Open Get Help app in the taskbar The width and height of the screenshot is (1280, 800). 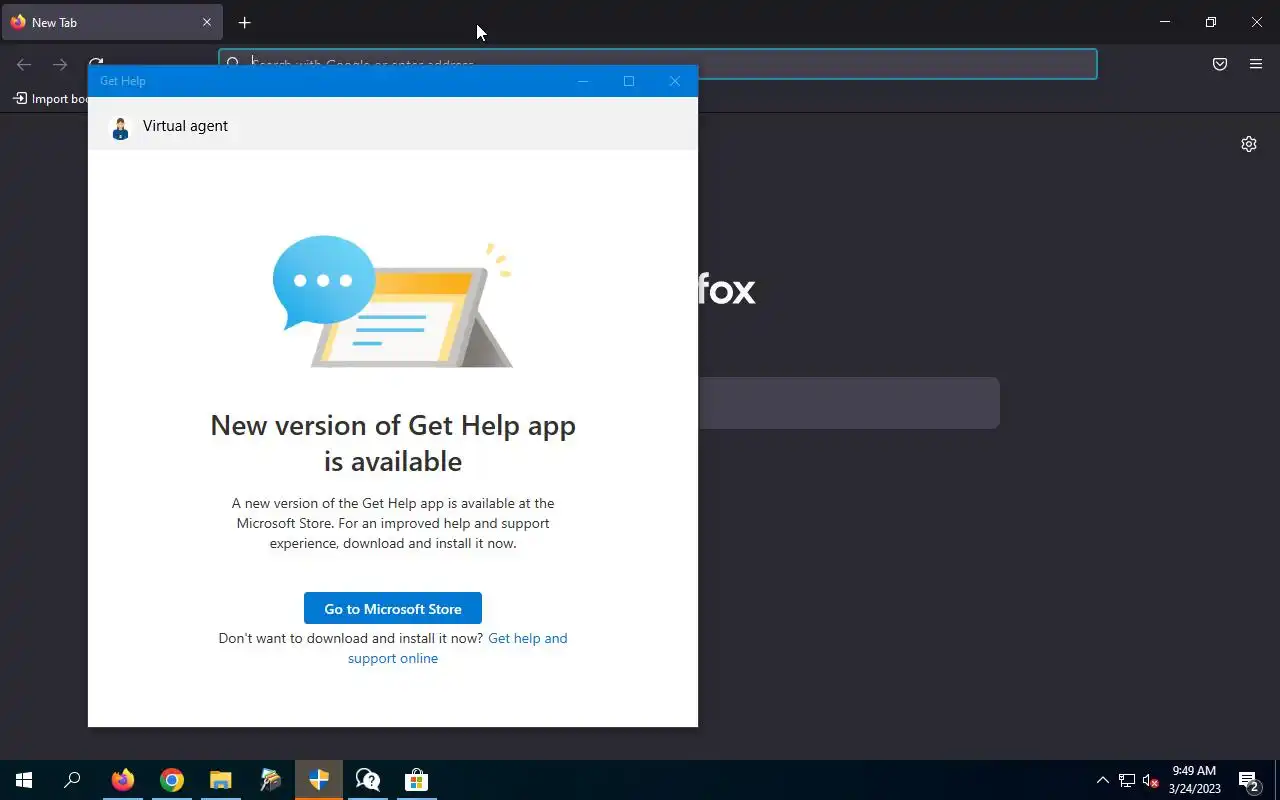(x=368, y=780)
